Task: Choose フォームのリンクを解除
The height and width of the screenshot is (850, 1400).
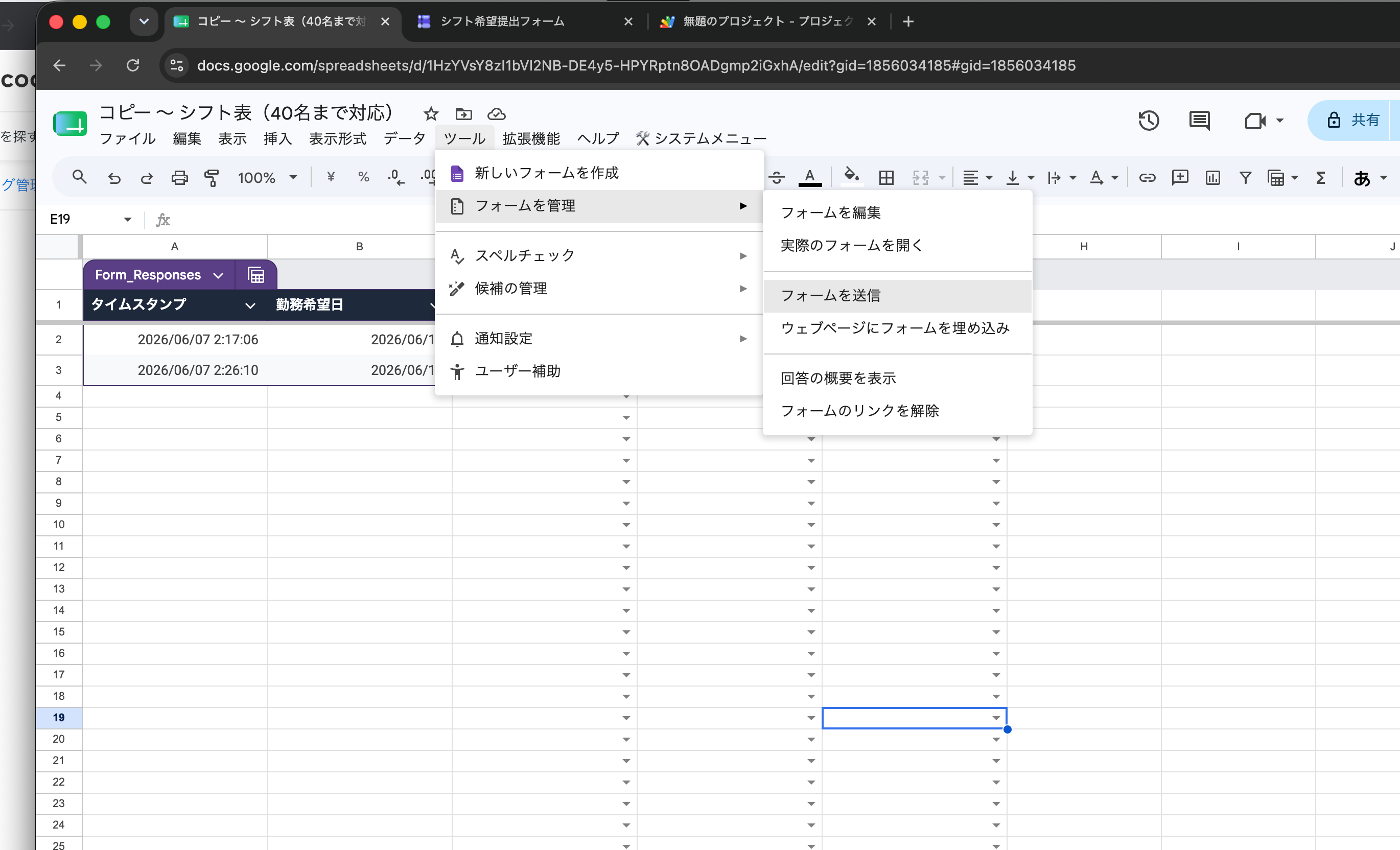Action: 897,411
